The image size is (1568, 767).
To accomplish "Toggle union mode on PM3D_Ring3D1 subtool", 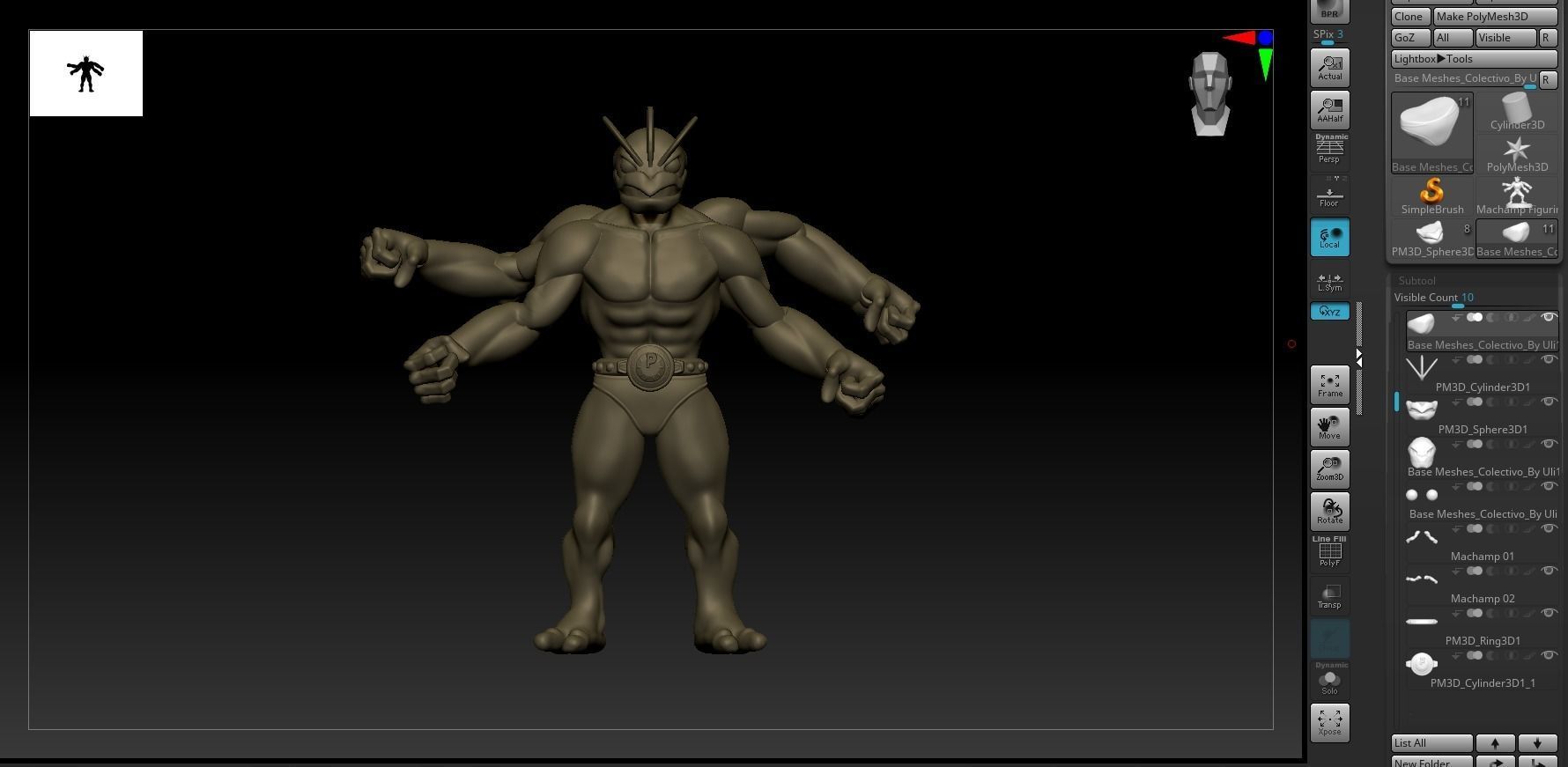I will coord(1474,613).
